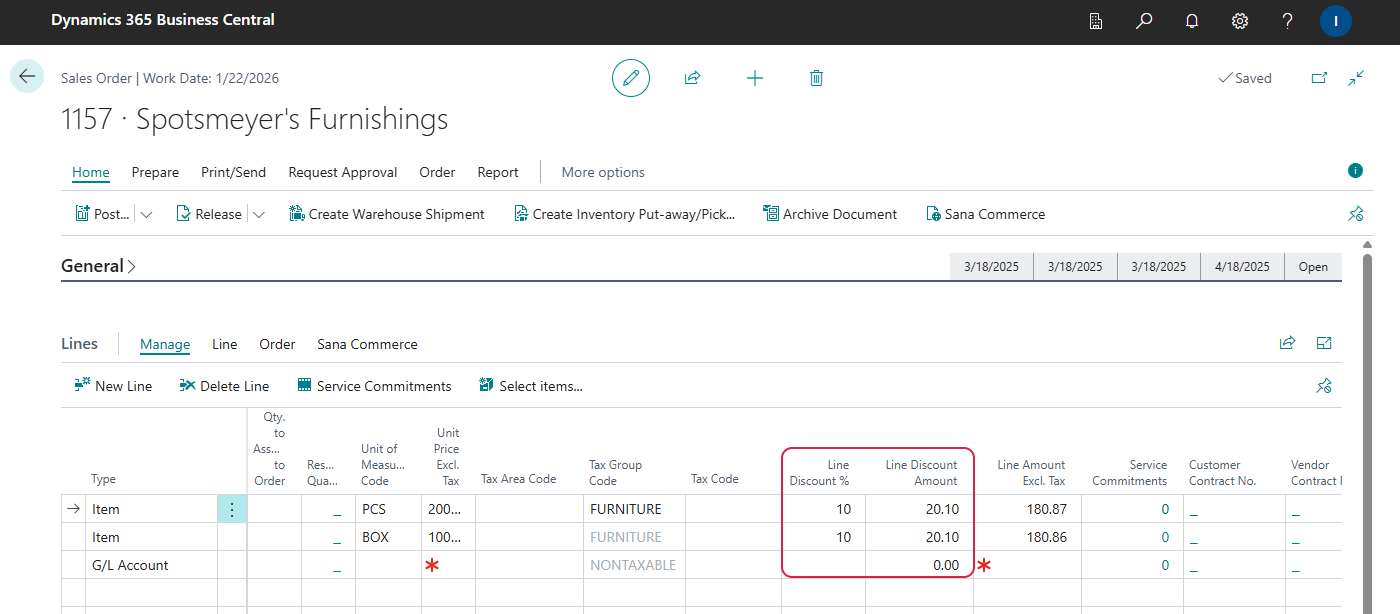Screen dimensions: 1400x614
Task: Open row options for first Item line
Action: point(232,509)
